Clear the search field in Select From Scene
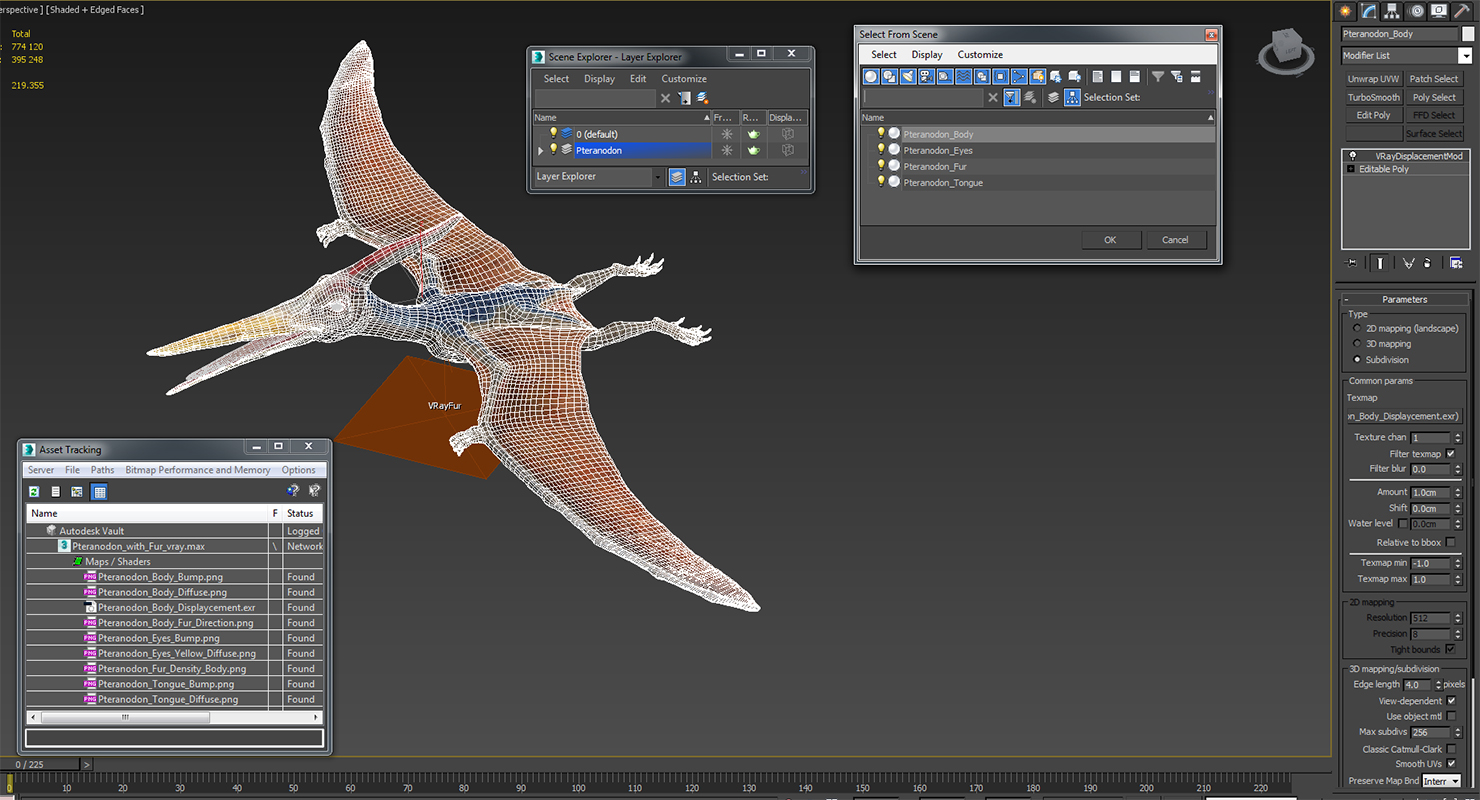 [x=993, y=97]
